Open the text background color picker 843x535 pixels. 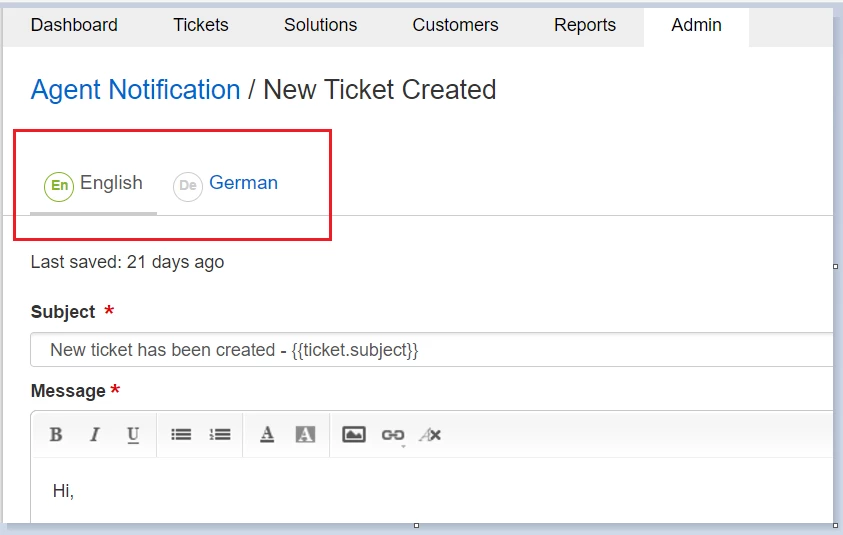[305, 434]
